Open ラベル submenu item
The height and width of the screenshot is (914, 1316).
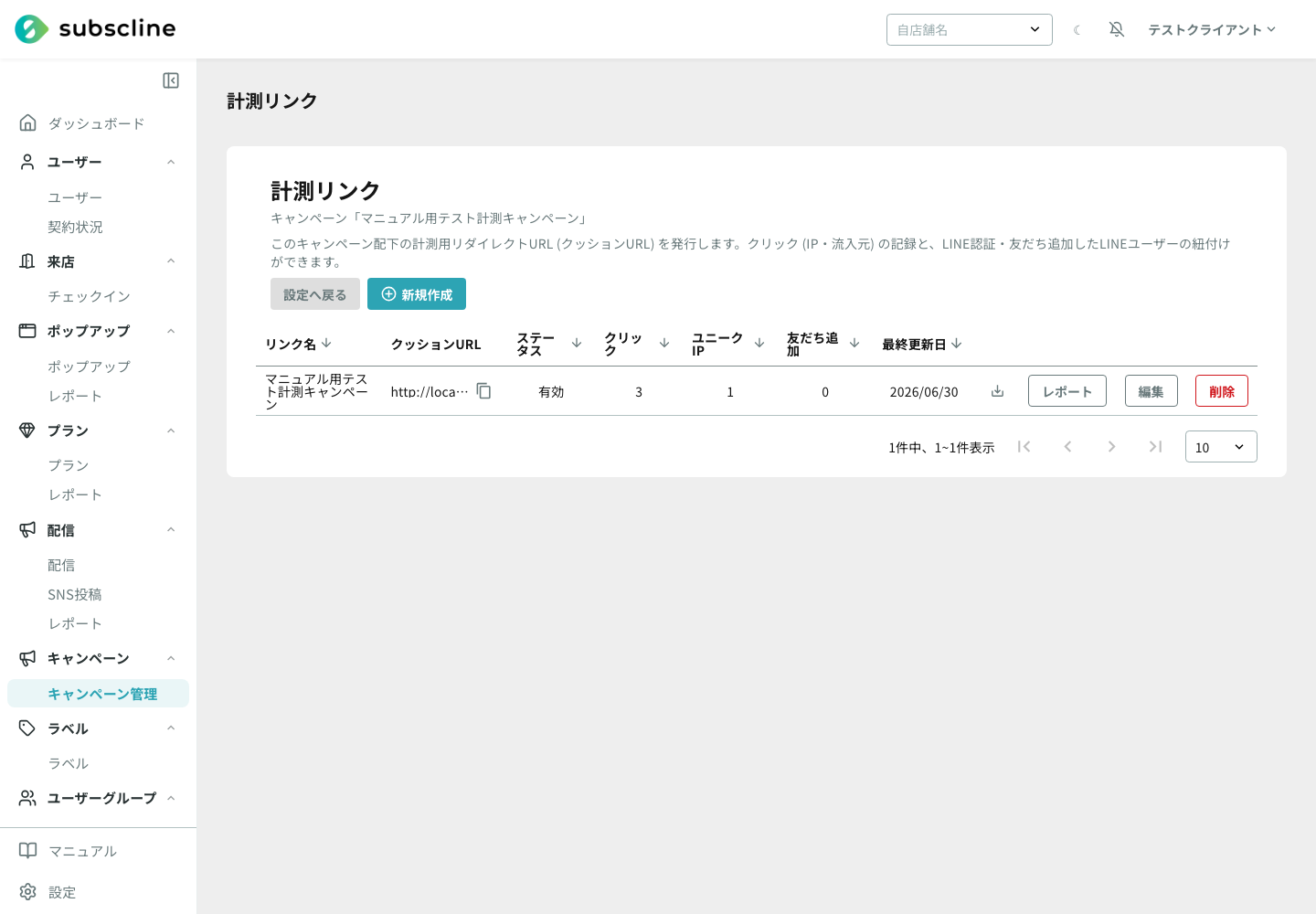click(x=69, y=763)
